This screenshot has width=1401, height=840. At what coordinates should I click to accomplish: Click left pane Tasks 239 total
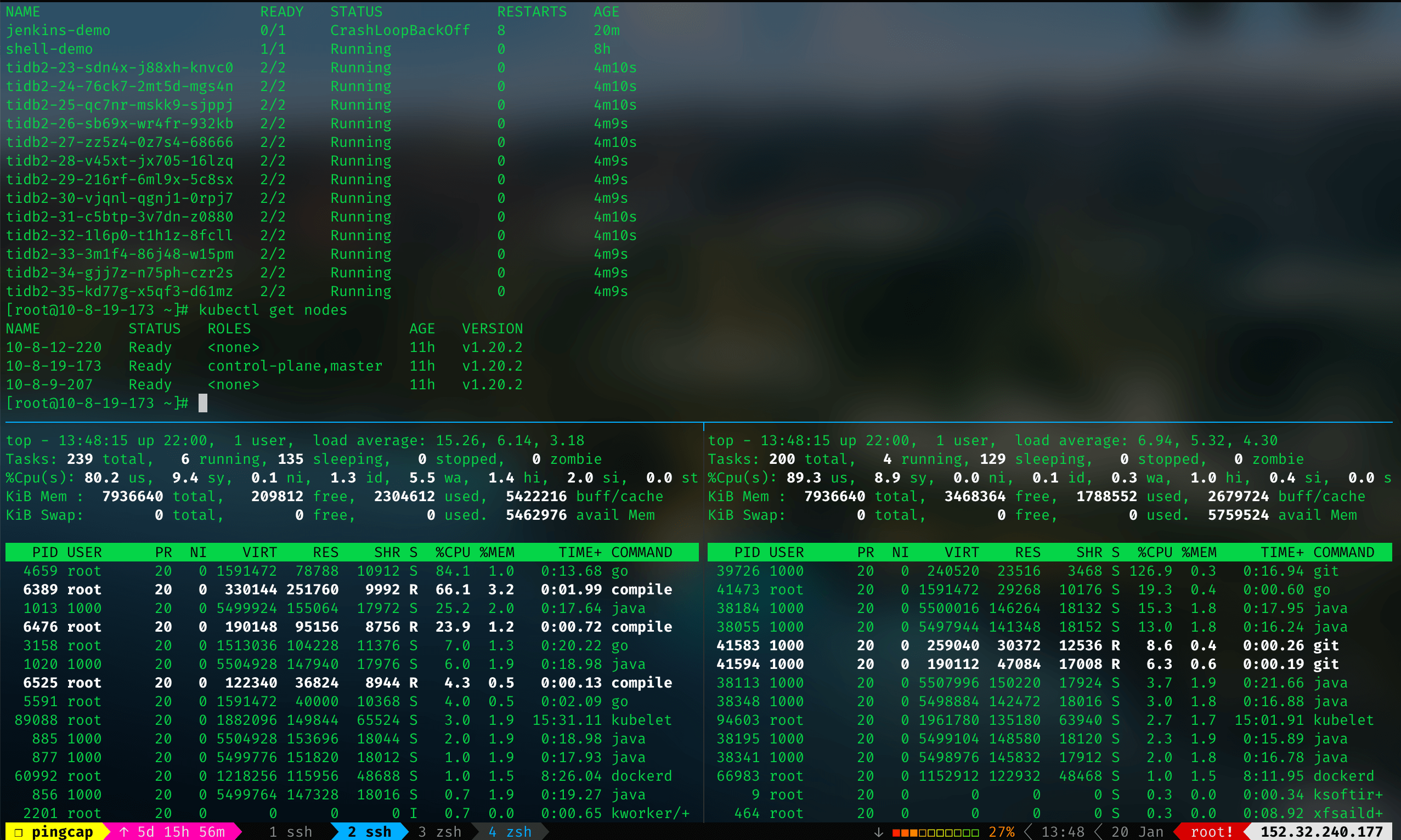point(106,458)
